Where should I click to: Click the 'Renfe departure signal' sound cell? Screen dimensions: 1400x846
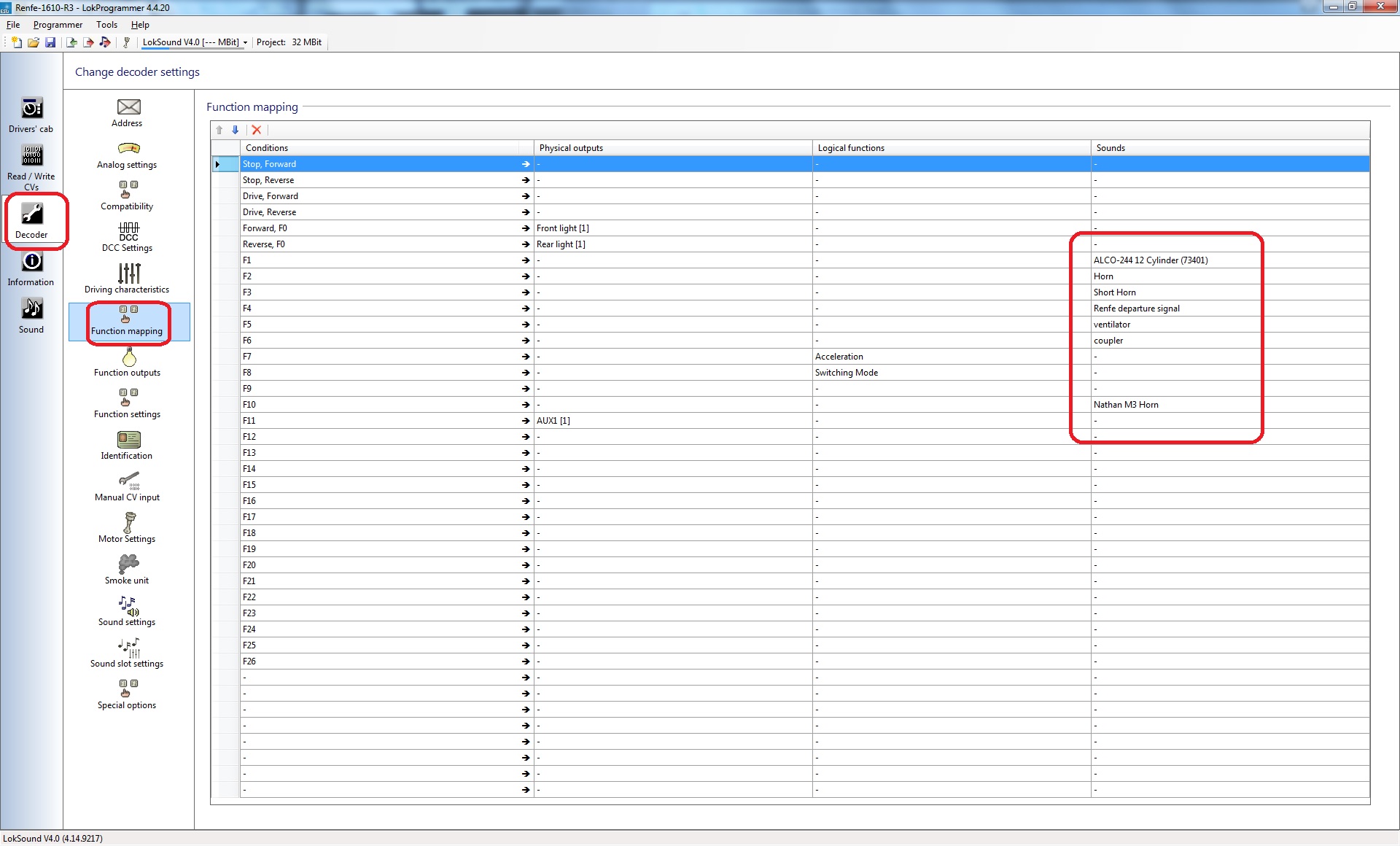tap(1230, 308)
